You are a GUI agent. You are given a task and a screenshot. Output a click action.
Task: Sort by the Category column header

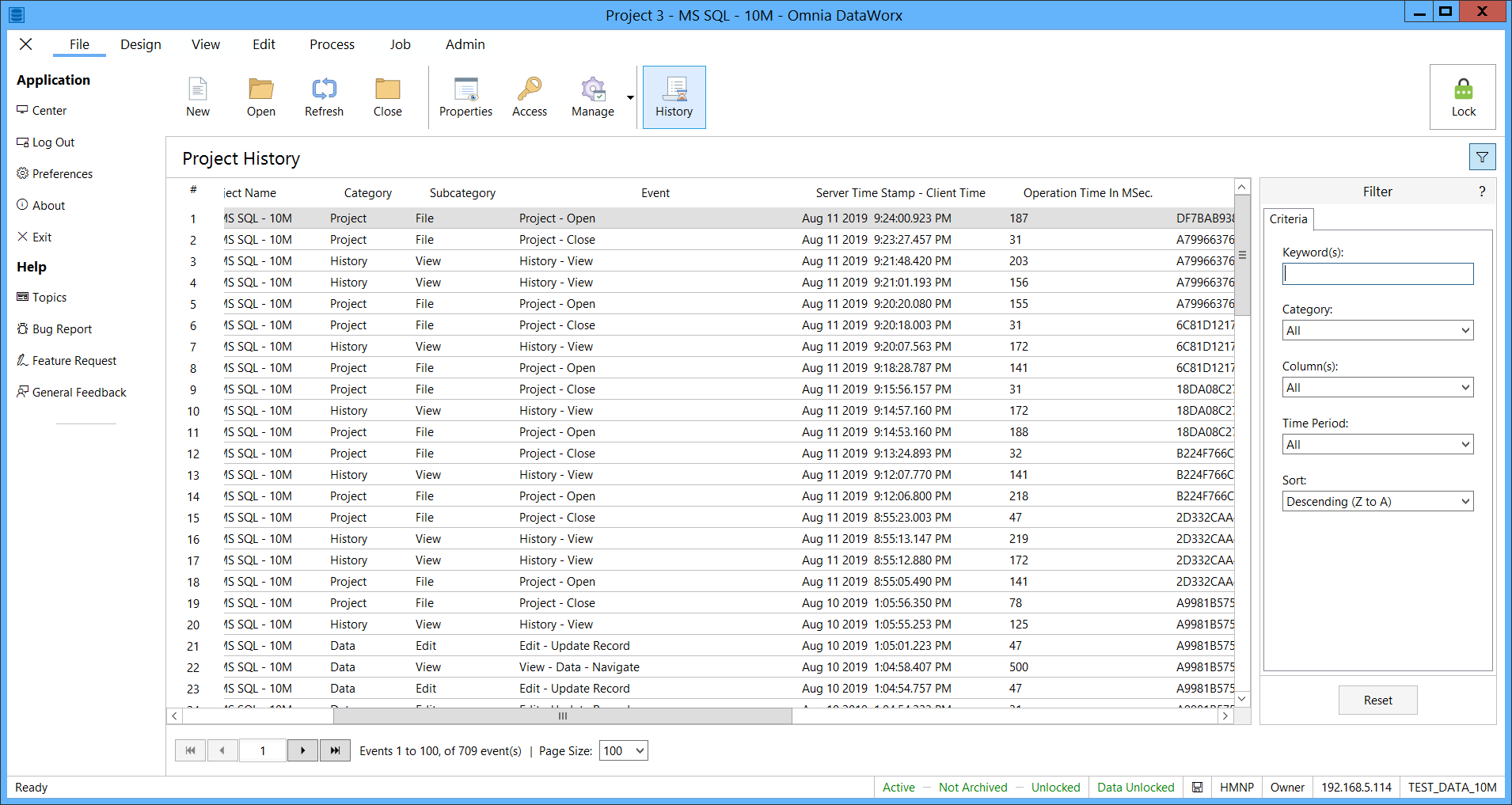pos(368,193)
